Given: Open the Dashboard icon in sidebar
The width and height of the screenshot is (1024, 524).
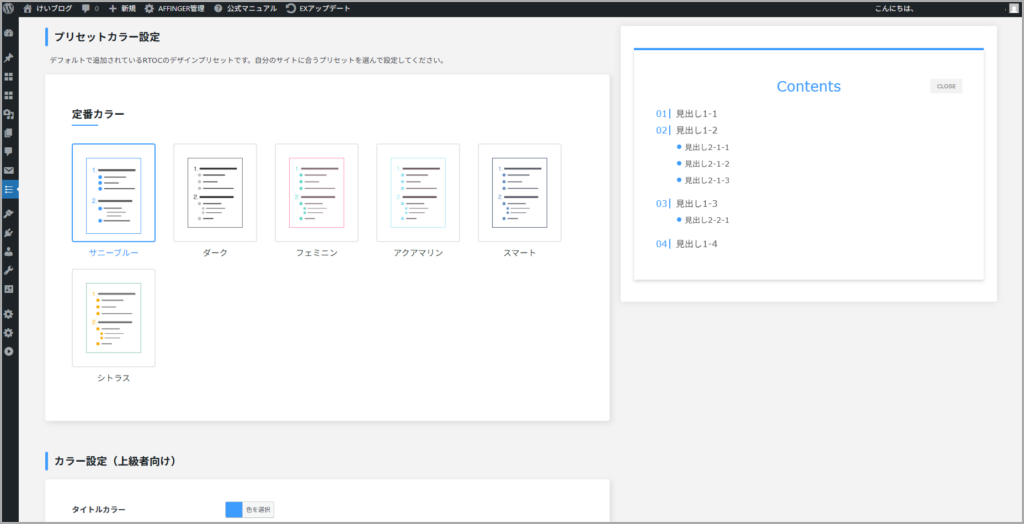Looking at the screenshot, I should coord(9,33).
